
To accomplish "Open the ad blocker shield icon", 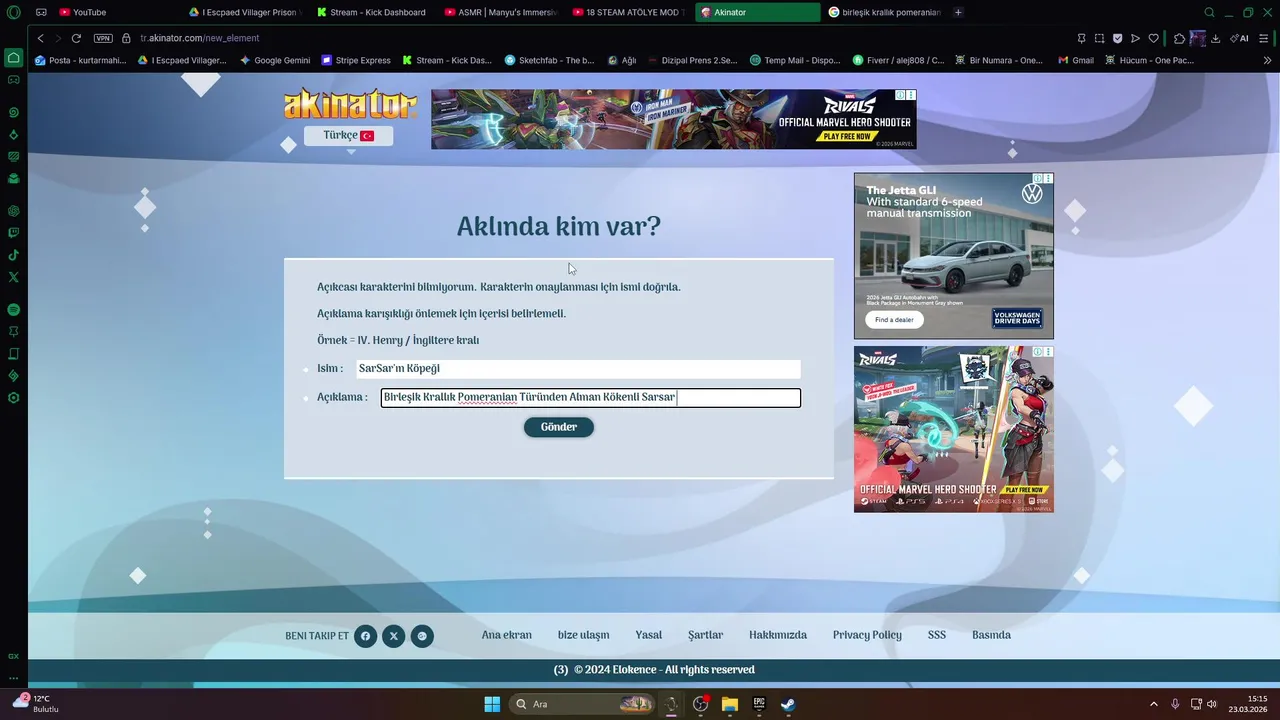I will point(1117,38).
